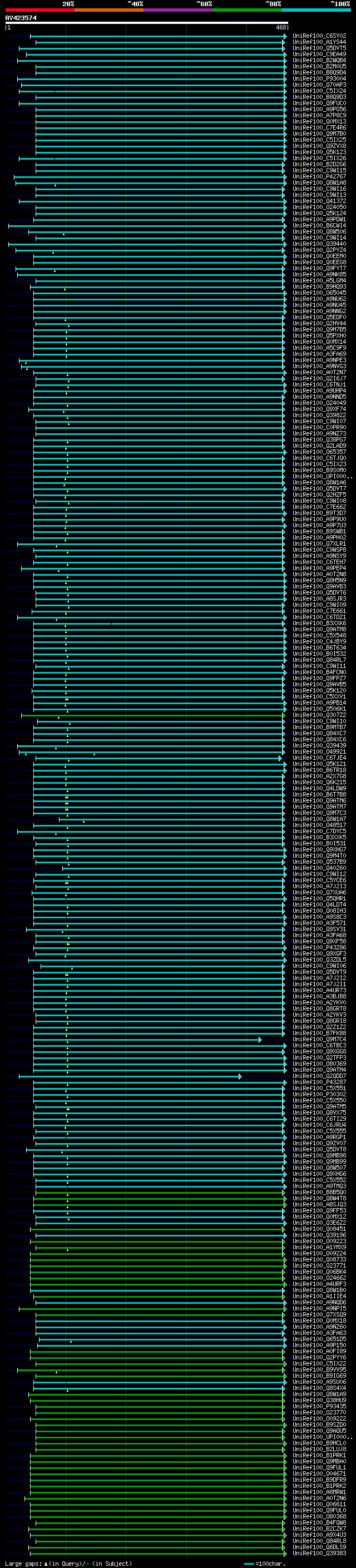Open hit UniRef100_C6SY02
Viewport: 356px width, 1568px height.
click(319, 36)
